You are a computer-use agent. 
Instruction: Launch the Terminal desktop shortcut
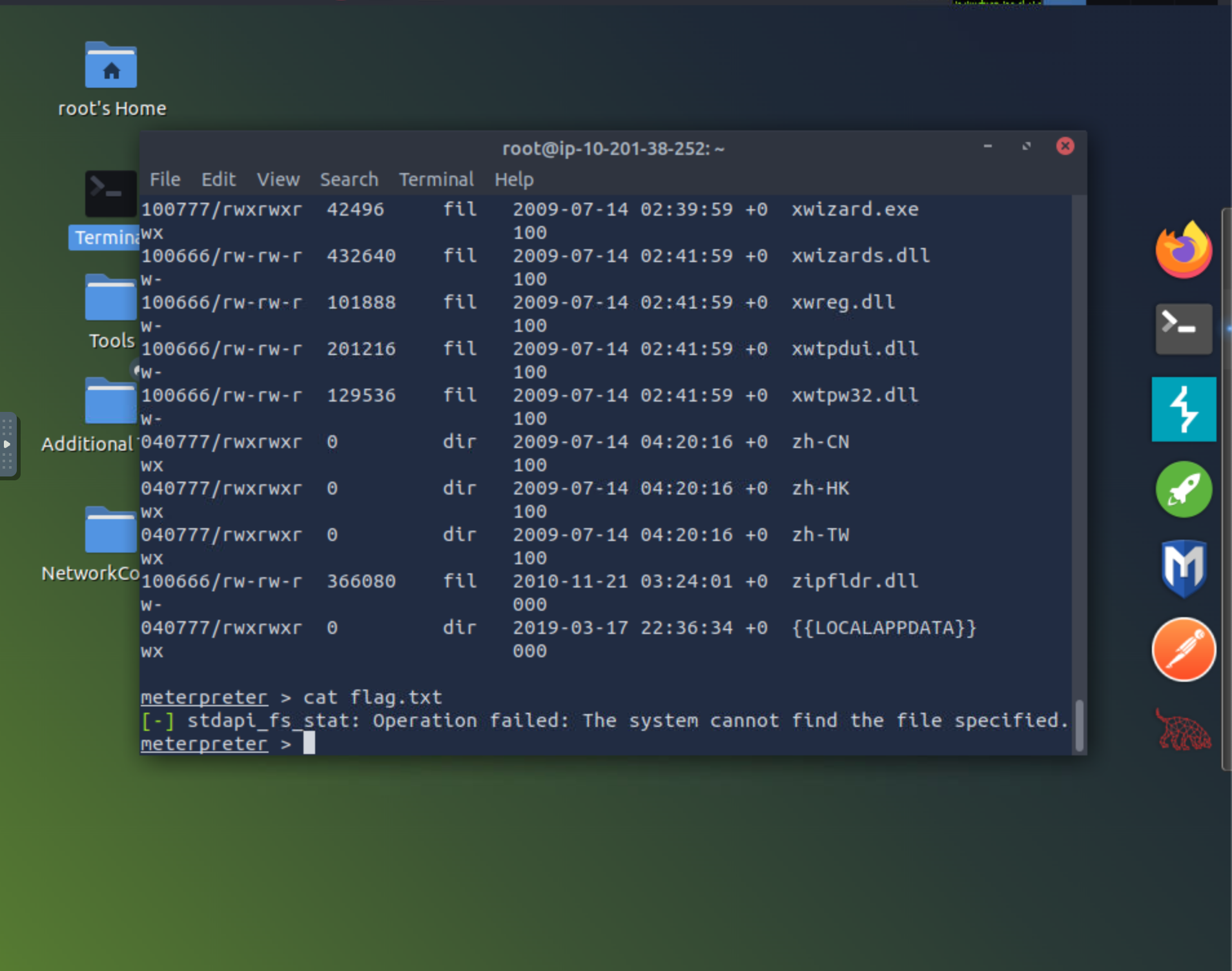(110, 193)
